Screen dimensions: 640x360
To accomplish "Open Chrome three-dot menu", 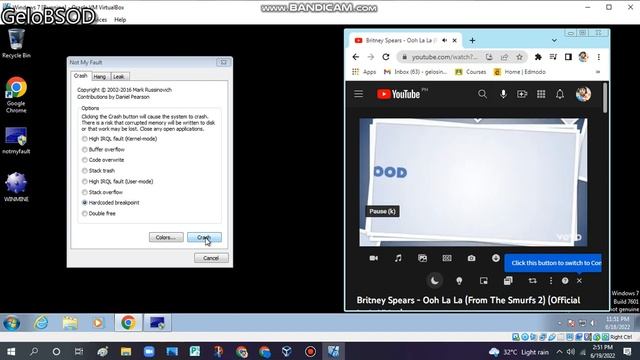I will click(599, 57).
